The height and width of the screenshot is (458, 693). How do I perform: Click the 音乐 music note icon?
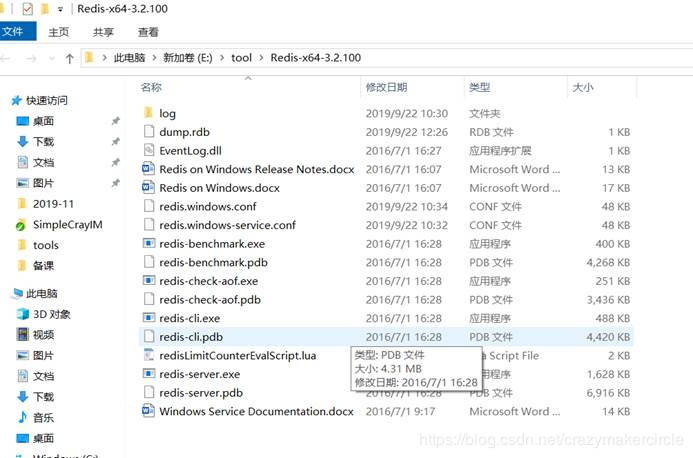(22, 417)
